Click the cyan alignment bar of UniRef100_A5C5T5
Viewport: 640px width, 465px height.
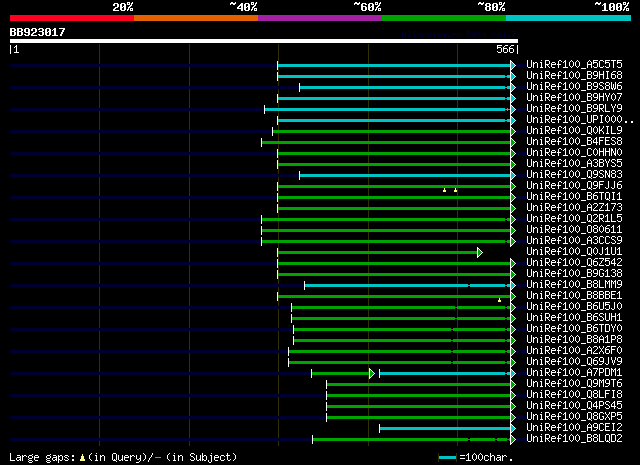coord(394,65)
